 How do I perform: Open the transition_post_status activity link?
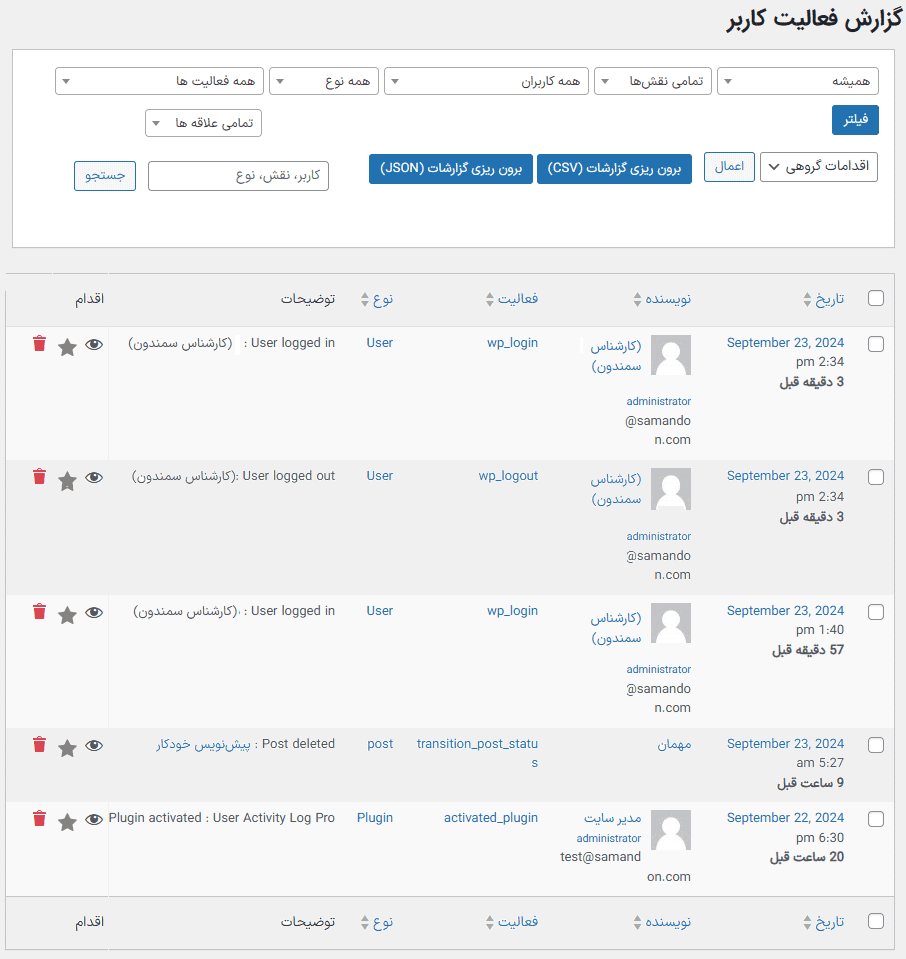tap(477, 753)
